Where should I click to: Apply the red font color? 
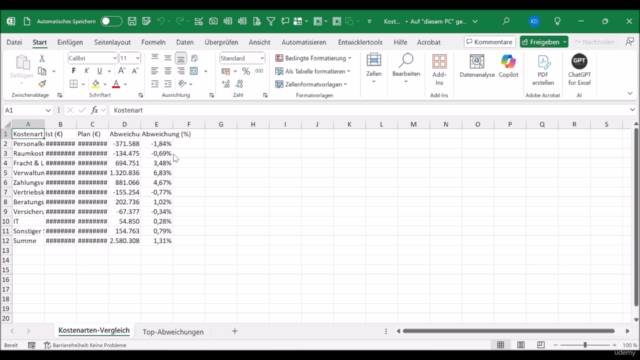tap(116, 84)
